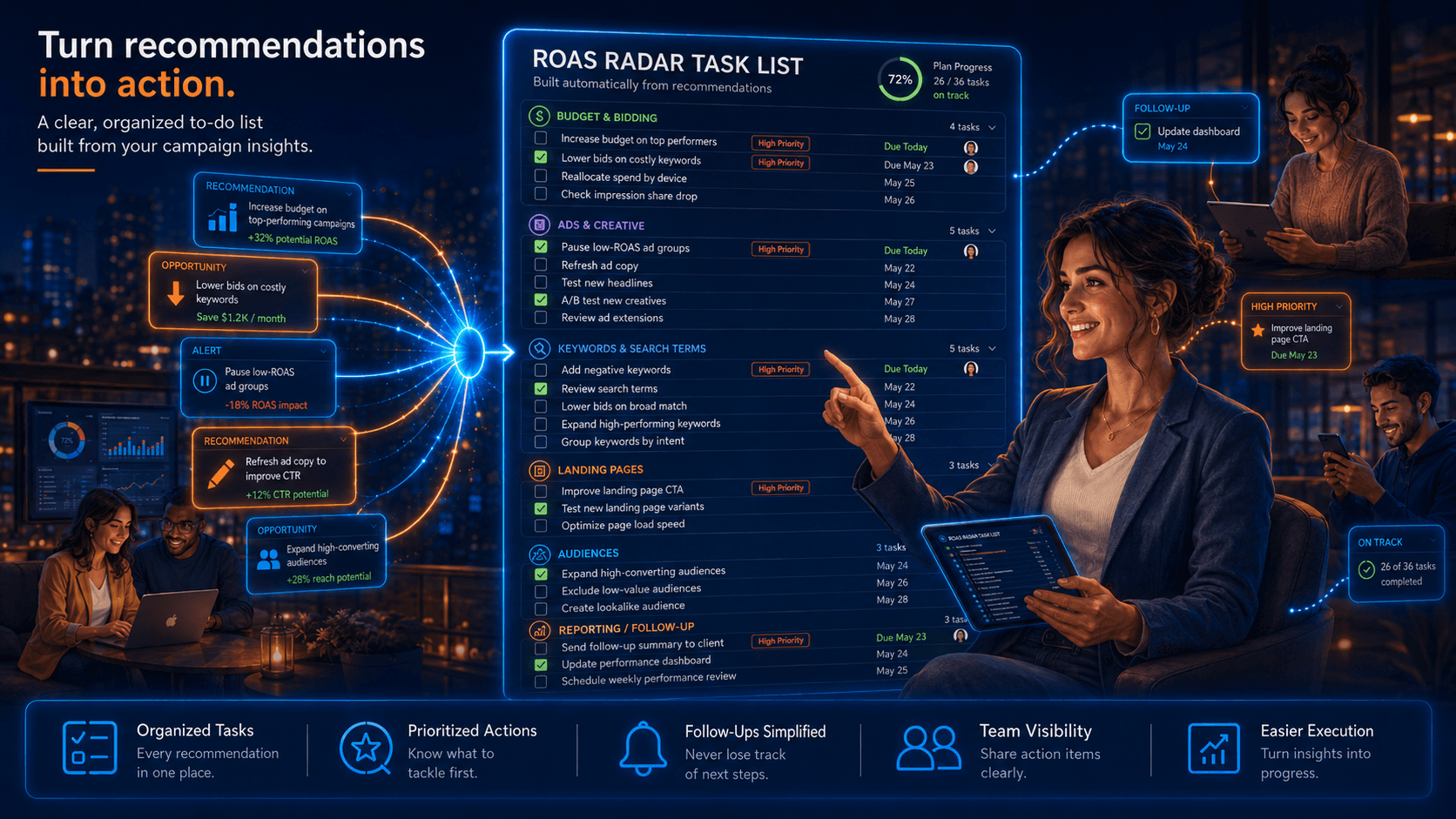Check Reallocate spend by device
Viewport: 1456px width, 819px height.
[541, 176]
